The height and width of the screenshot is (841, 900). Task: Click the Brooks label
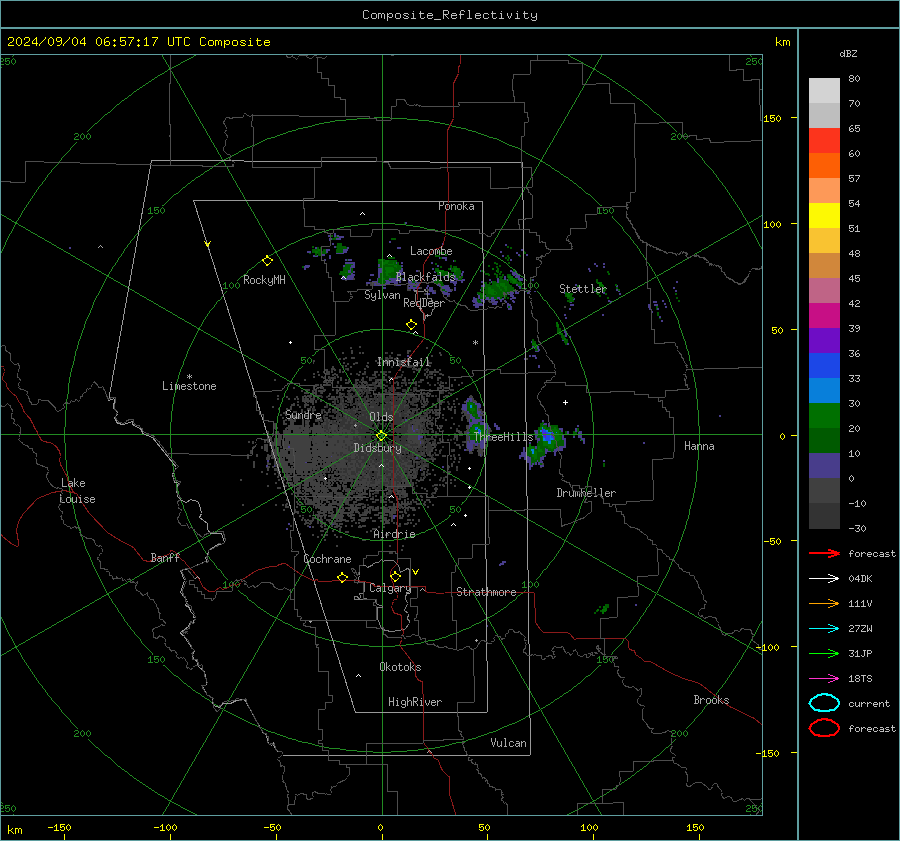pos(711,700)
